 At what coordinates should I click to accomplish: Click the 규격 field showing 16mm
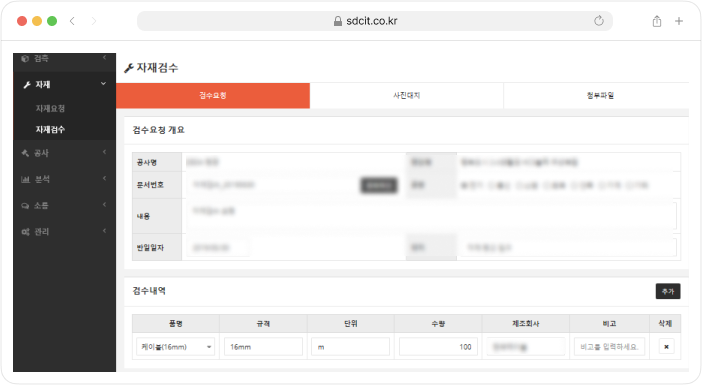coord(263,347)
